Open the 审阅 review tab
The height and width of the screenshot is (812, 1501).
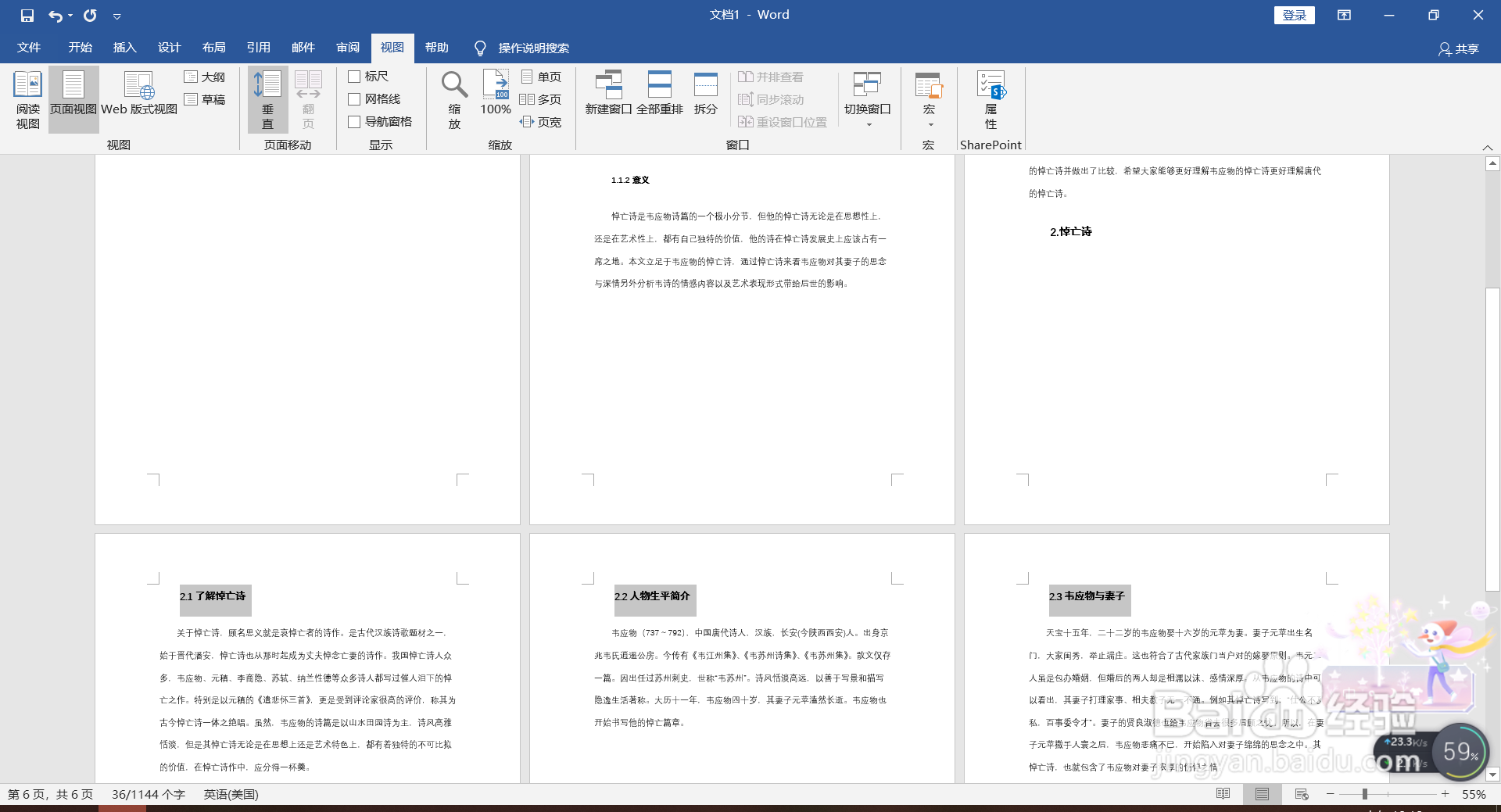tap(347, 48)
